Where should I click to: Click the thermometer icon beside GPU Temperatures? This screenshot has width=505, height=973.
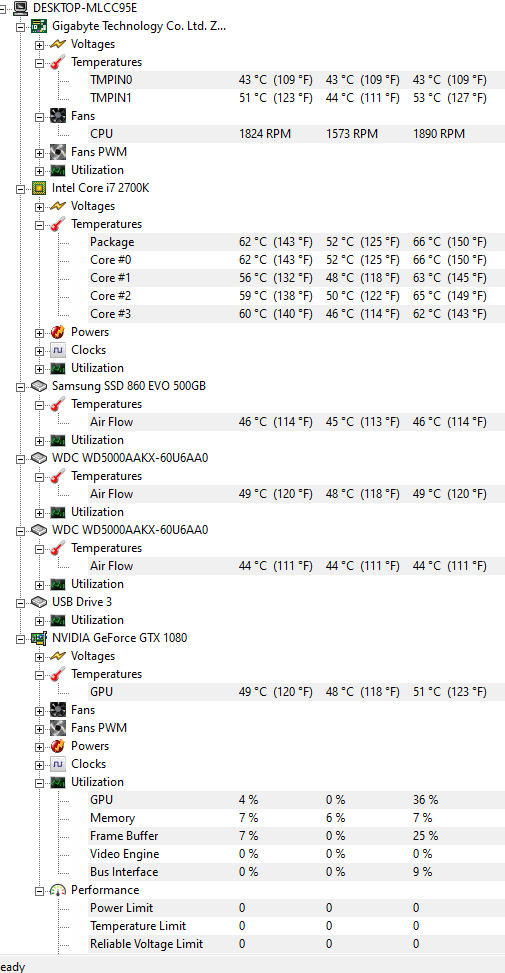click(58, 674)
